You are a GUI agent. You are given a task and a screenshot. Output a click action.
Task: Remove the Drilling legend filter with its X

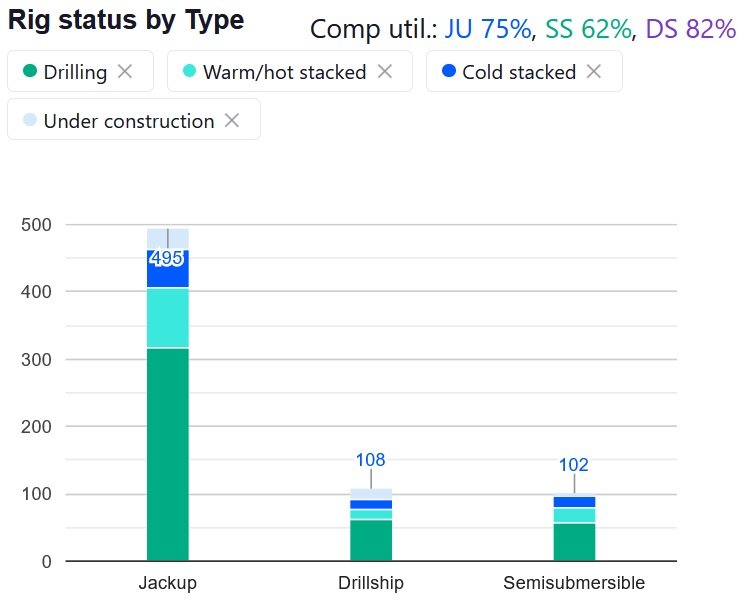coord(125,72)
